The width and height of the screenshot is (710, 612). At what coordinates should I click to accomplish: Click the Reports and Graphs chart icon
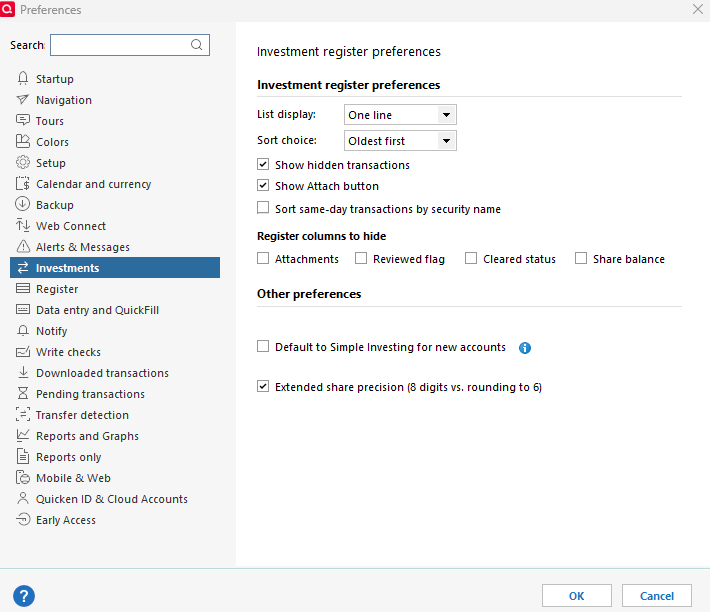(x=23, y=435)
